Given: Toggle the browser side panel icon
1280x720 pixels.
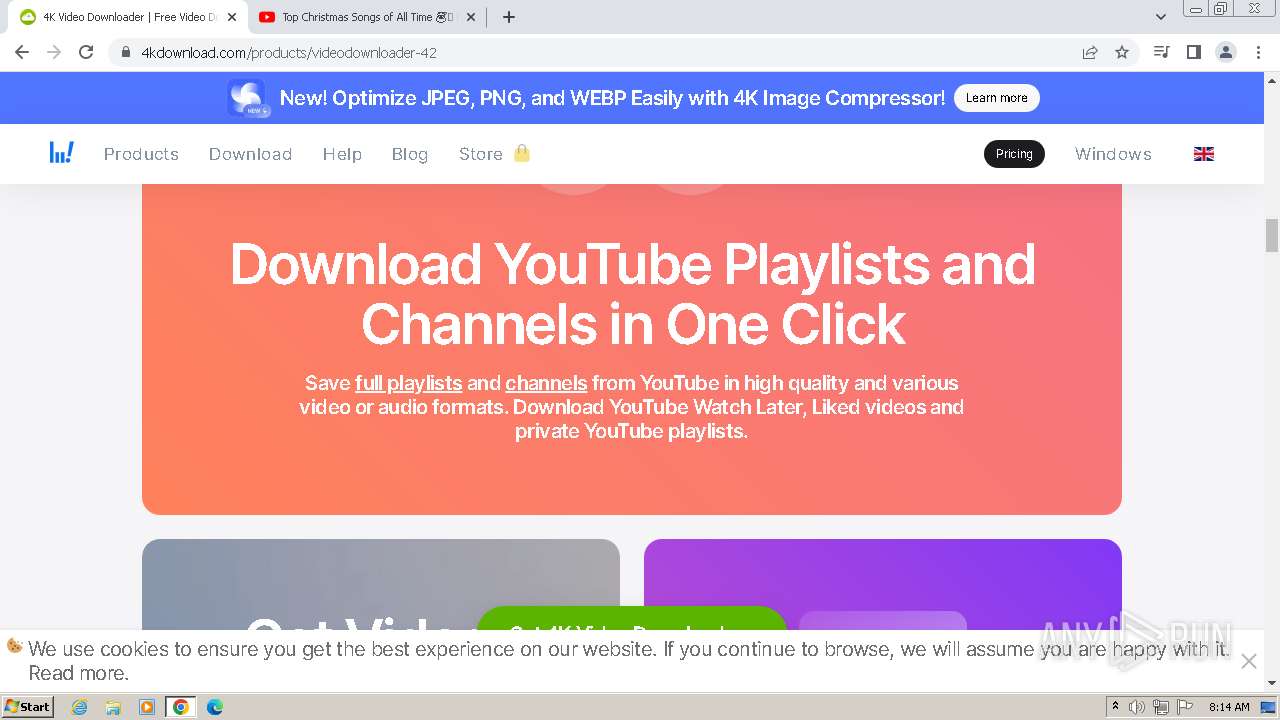Looking at the screenshot, I should (1193, 52).
